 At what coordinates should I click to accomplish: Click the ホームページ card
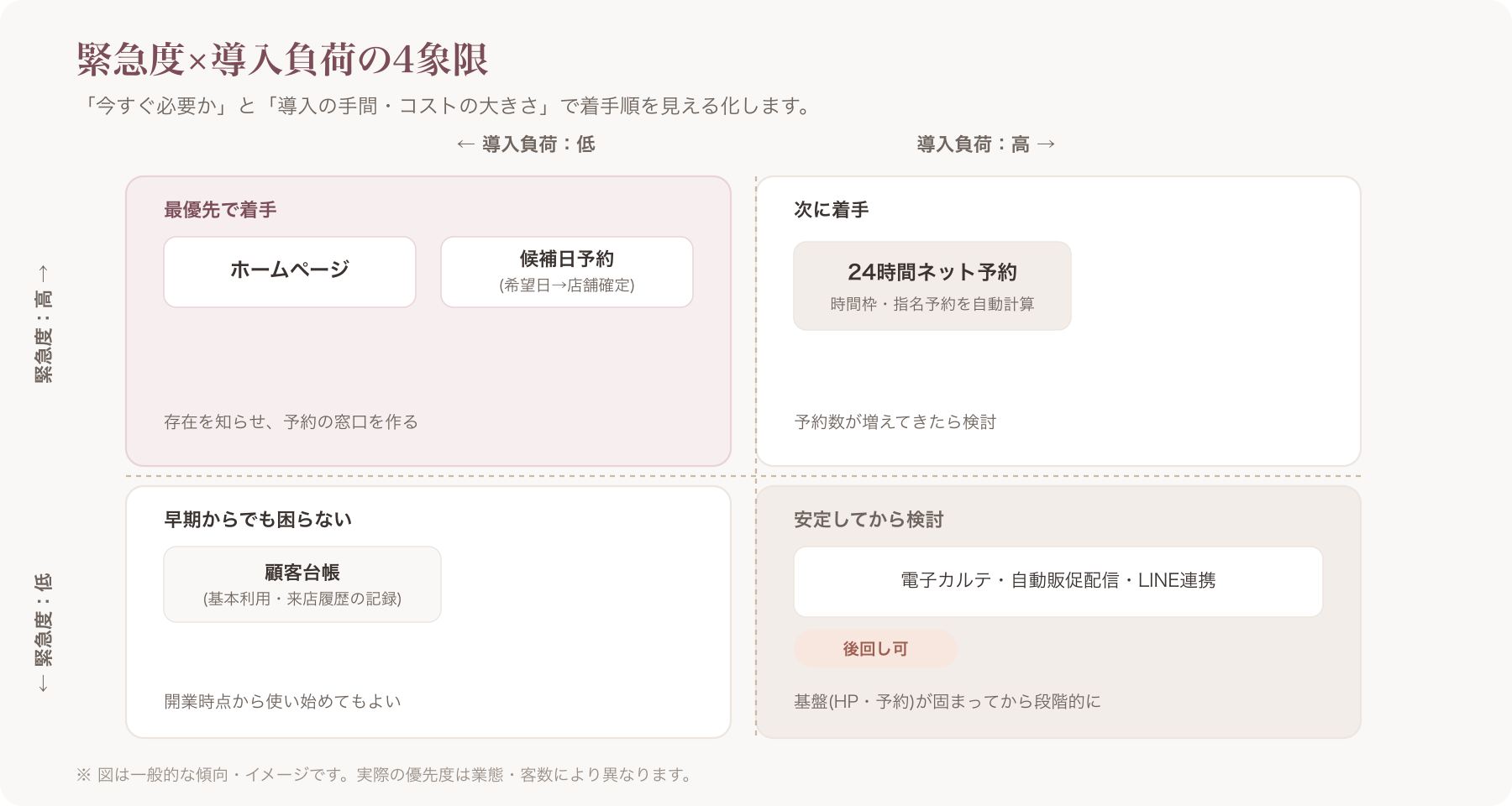pyautogui.click(x=290, y=272)
